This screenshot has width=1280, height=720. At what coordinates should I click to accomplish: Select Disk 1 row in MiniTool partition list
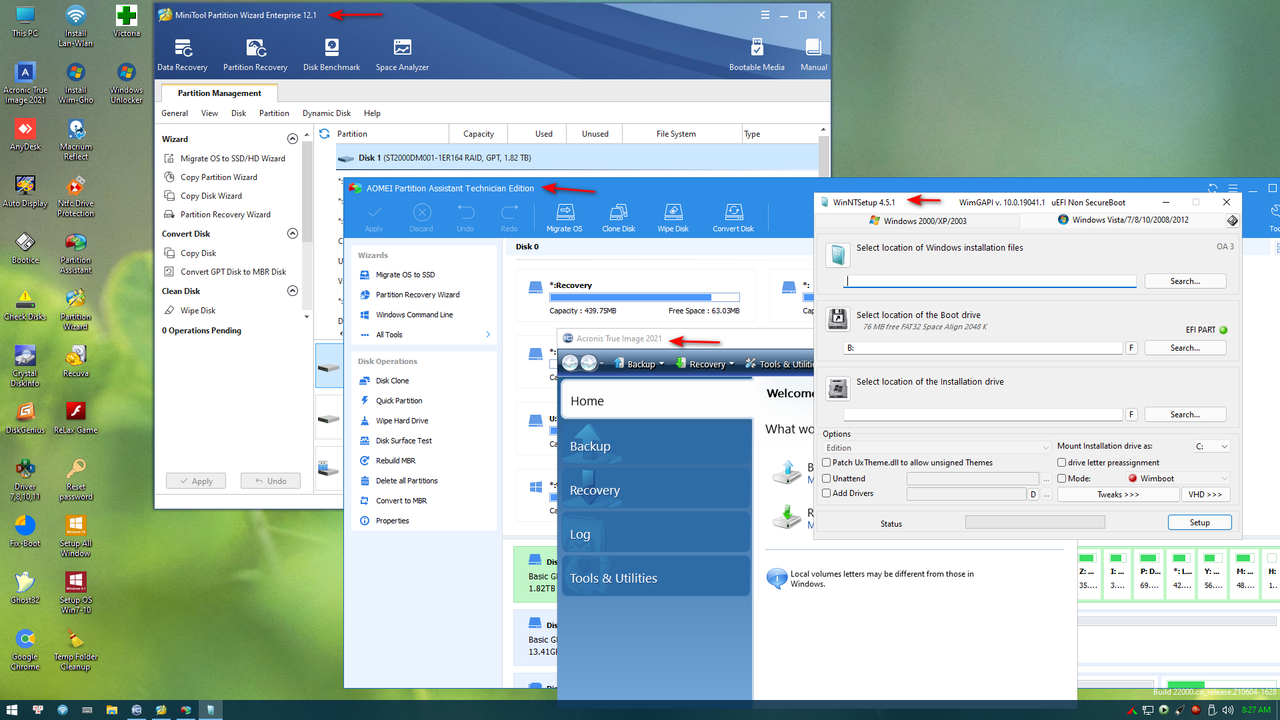575,158
